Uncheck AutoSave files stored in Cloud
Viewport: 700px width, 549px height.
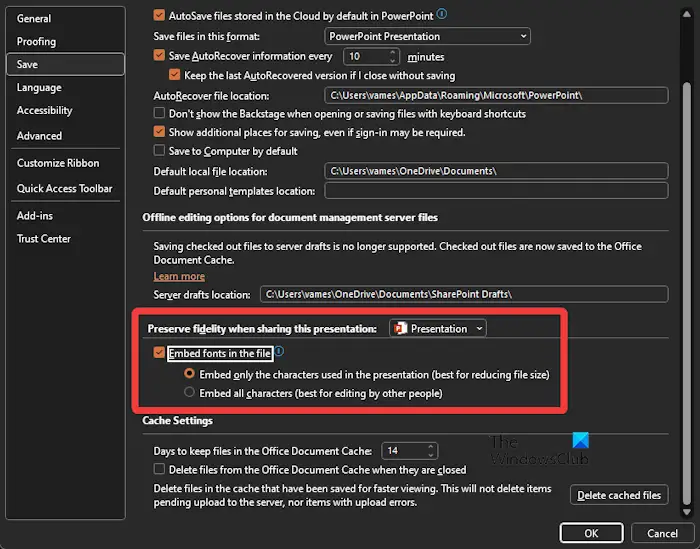click(159, 15)
